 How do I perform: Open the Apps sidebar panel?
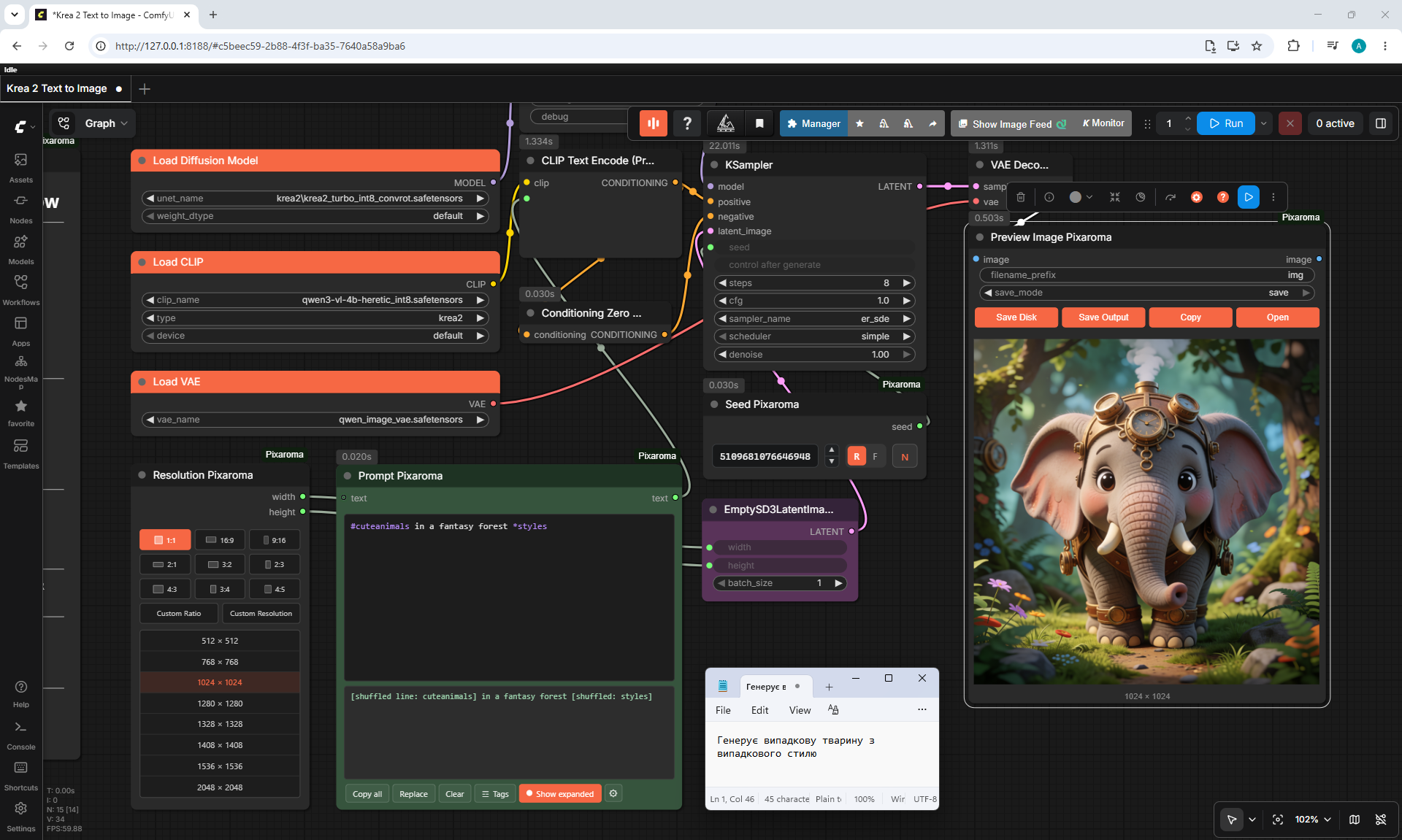coord(21,331)
